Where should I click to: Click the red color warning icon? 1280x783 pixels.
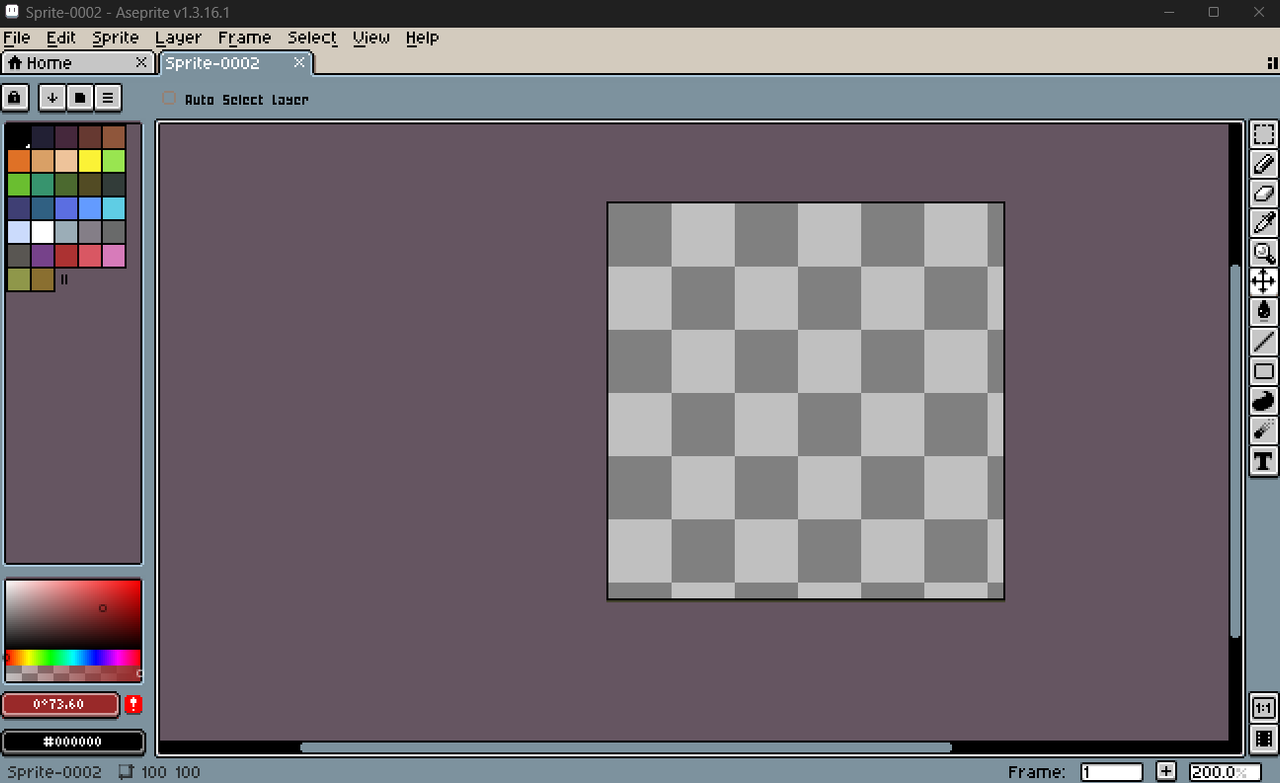134,705
